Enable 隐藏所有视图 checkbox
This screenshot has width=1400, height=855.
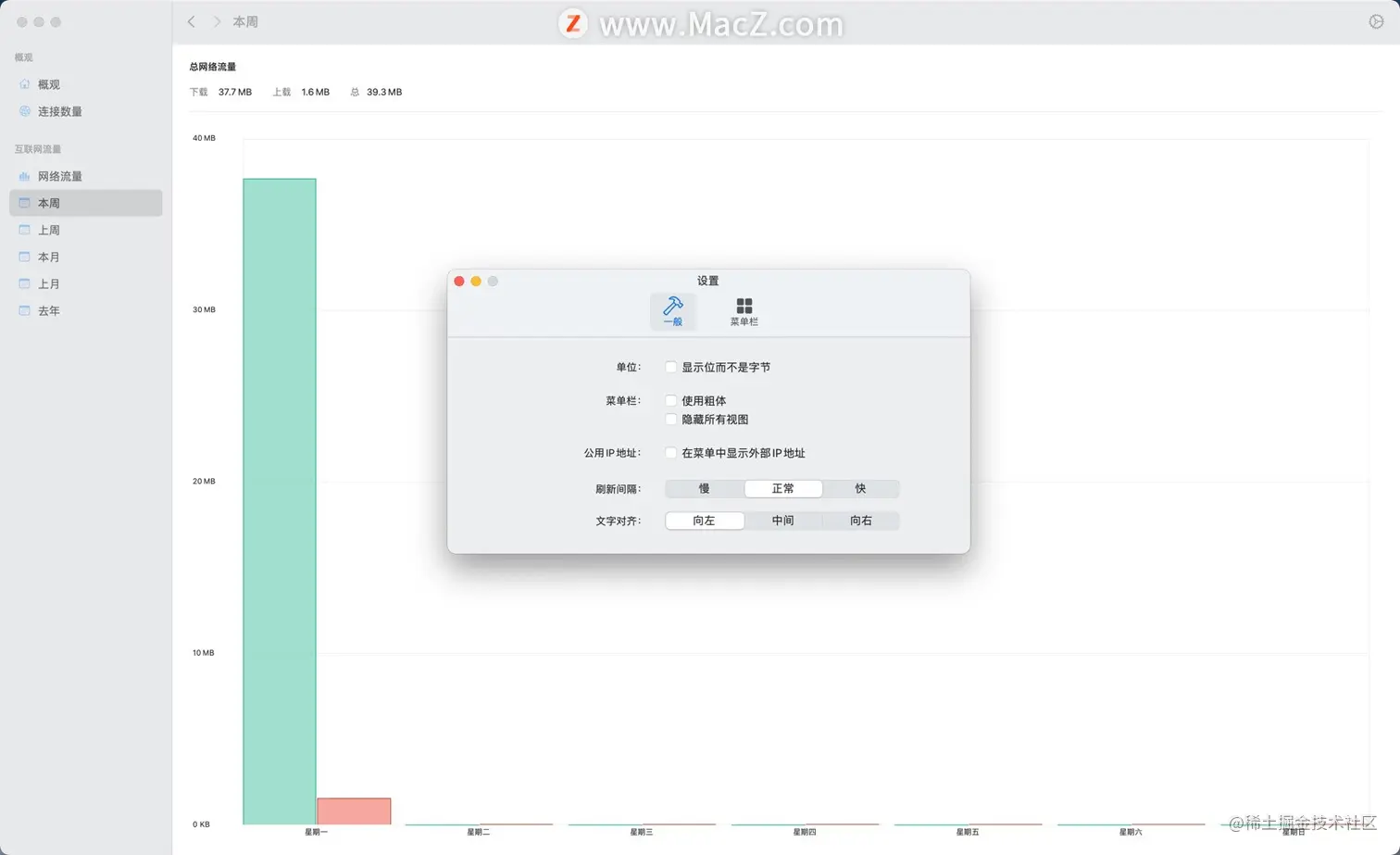[670, 419]
